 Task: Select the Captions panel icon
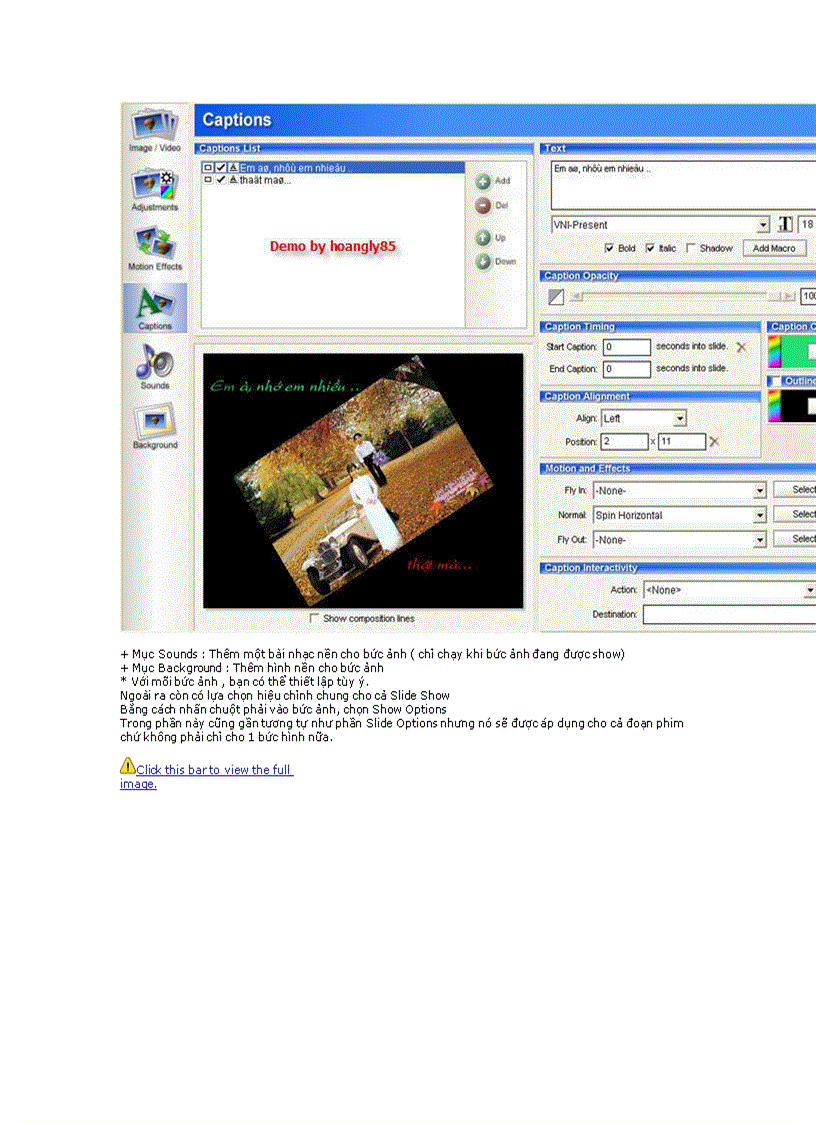click(x=155, y=305)
